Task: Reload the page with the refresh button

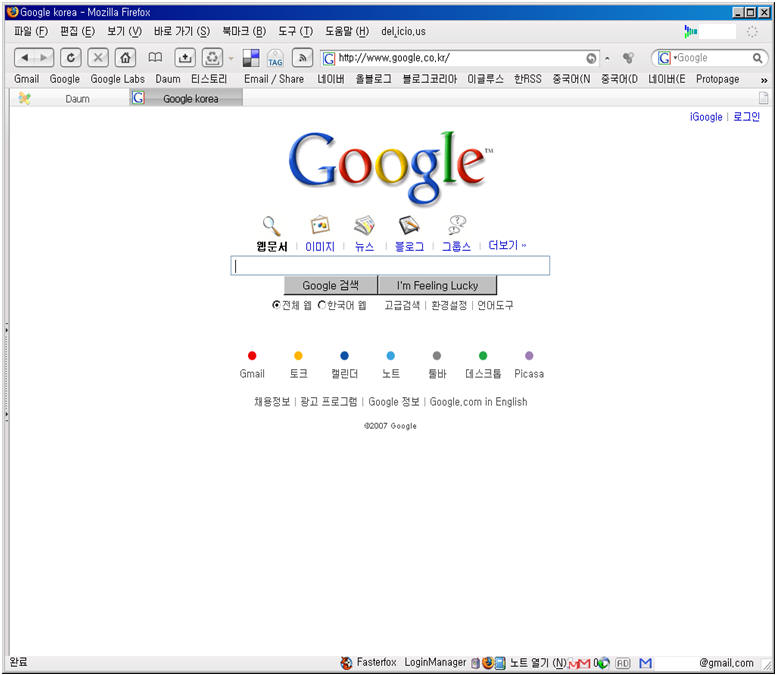Action: [71, 58]
